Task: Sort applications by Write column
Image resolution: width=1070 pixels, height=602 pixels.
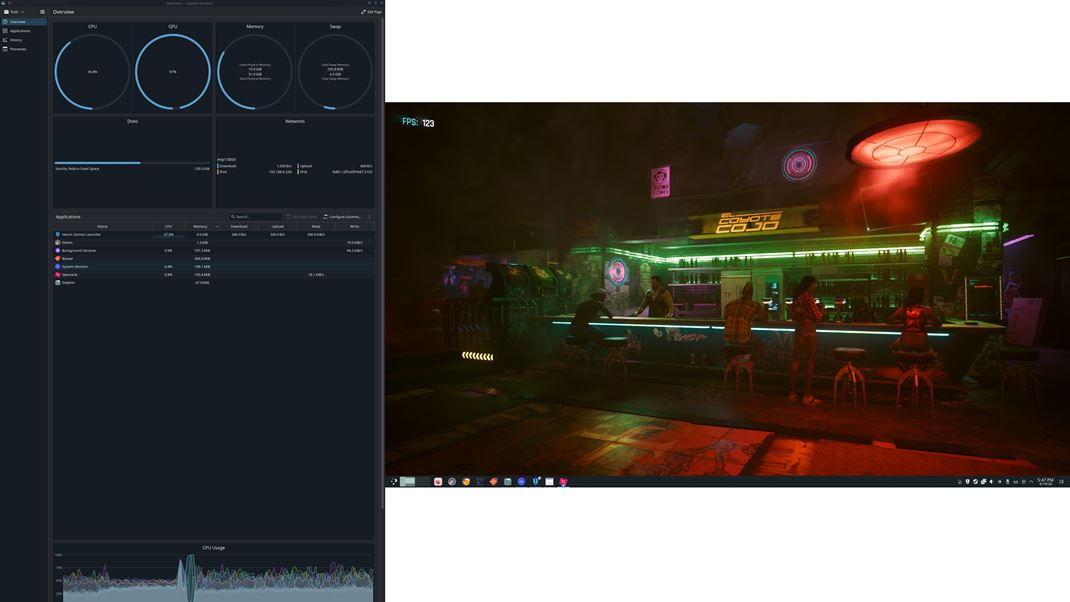Action: 354,226
